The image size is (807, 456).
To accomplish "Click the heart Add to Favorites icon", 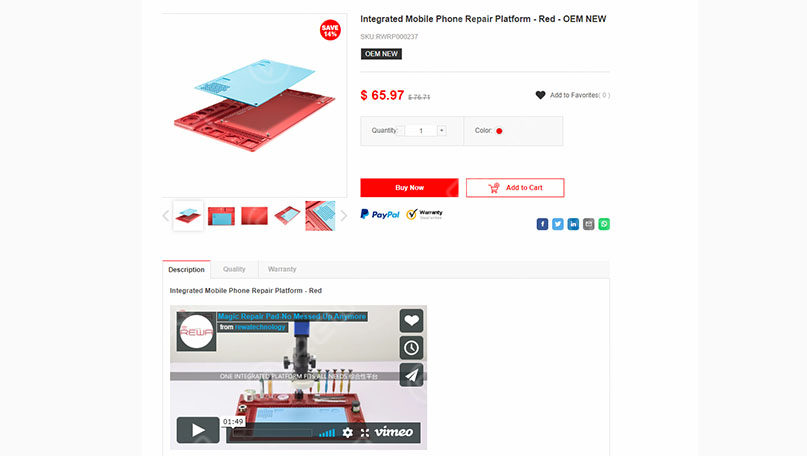I will pyautogui.click(x=540, y=95).
